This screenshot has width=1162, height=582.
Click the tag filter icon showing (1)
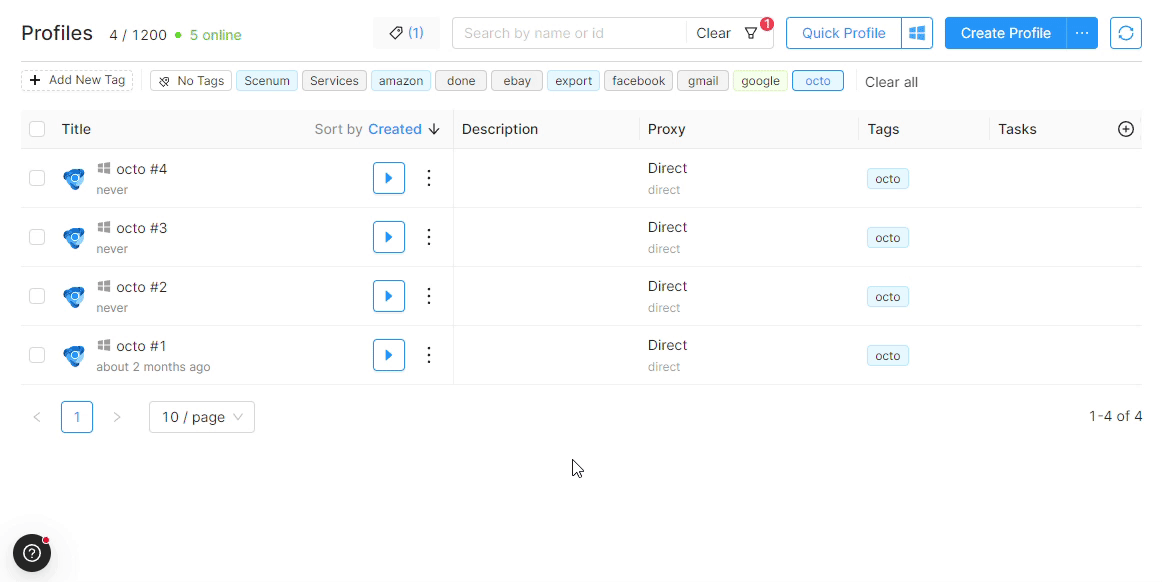406,33
